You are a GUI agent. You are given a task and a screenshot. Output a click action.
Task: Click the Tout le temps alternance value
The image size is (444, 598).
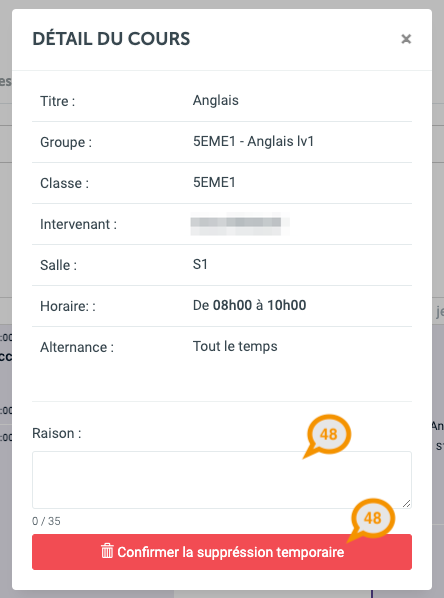click(235, 346)
